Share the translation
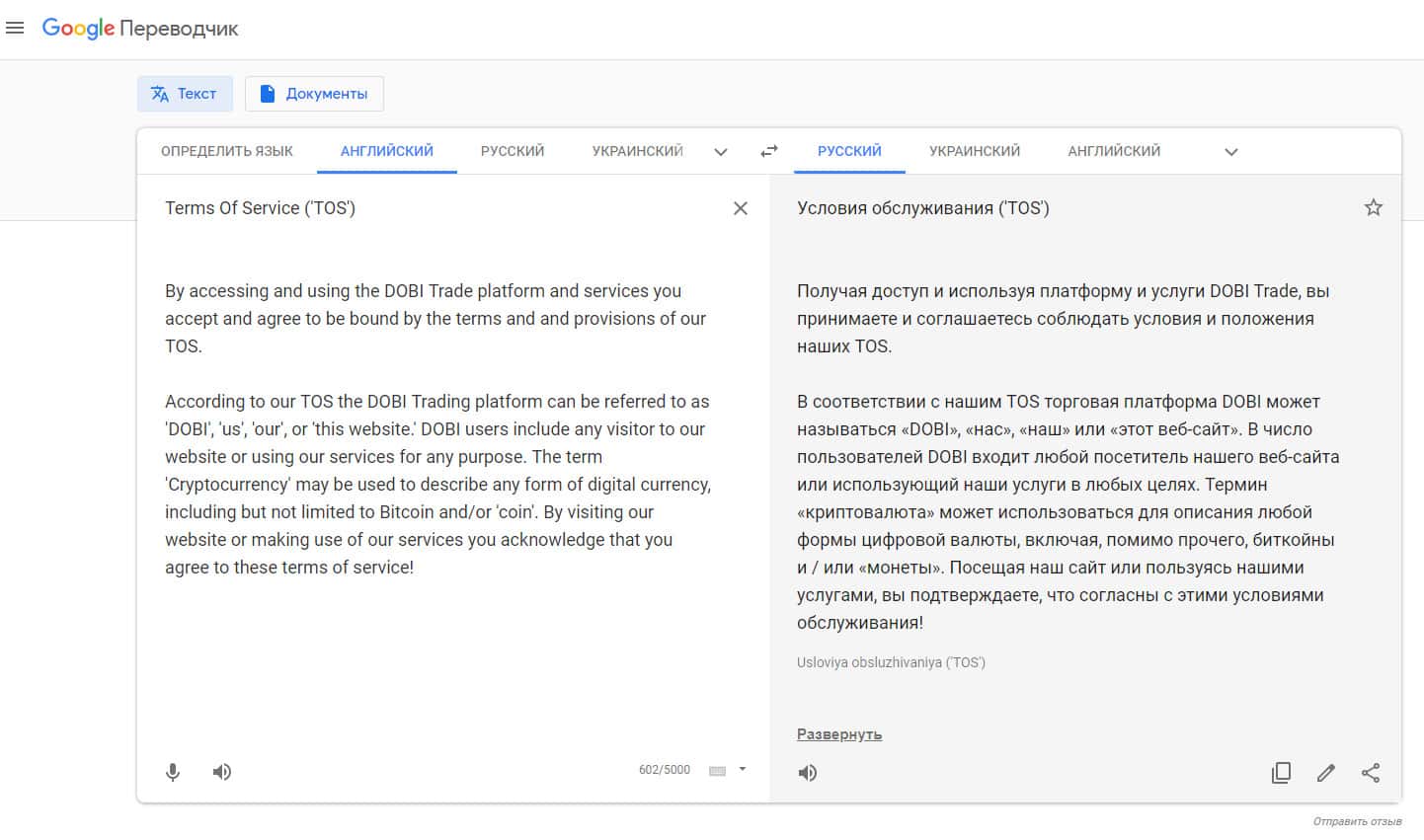 [x=1371, y=773]
